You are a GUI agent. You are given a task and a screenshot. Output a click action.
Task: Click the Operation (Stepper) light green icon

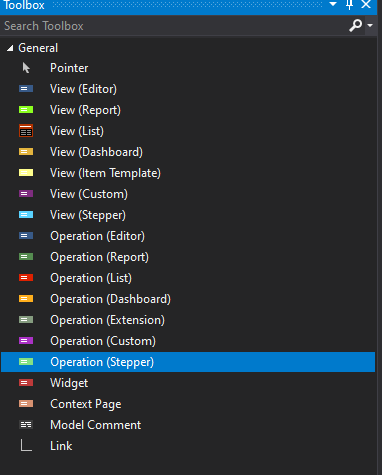click(x=26, y=362)
